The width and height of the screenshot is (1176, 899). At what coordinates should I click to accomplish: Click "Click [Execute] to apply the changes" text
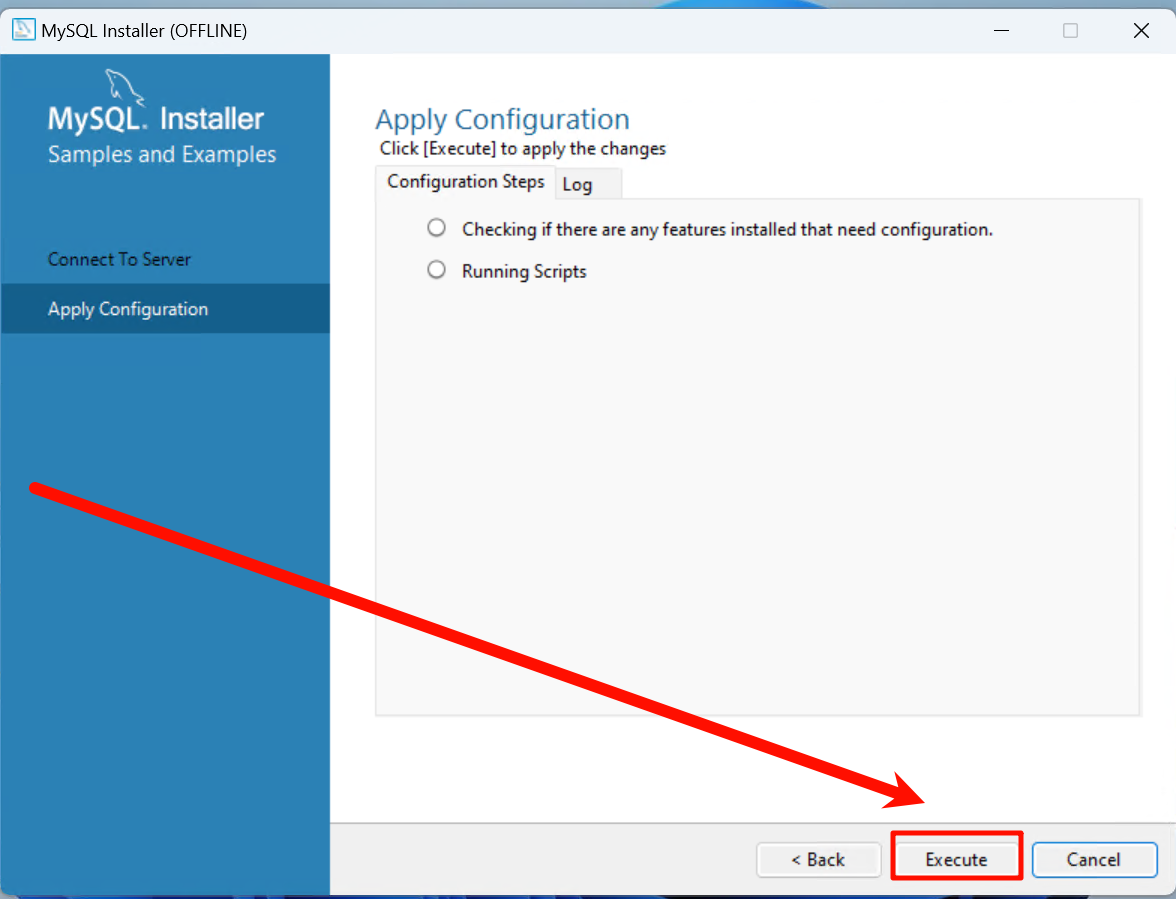tap(523, 148)
